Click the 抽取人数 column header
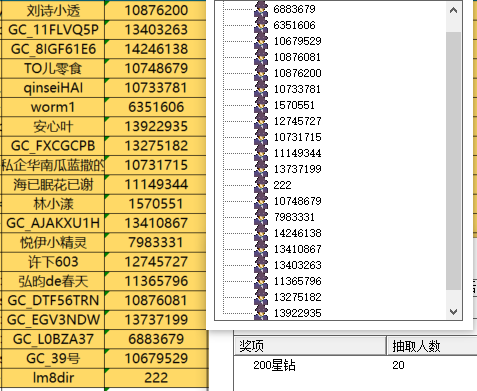Image resolution: width=477 pixels, height=391 pixels. 432,346
